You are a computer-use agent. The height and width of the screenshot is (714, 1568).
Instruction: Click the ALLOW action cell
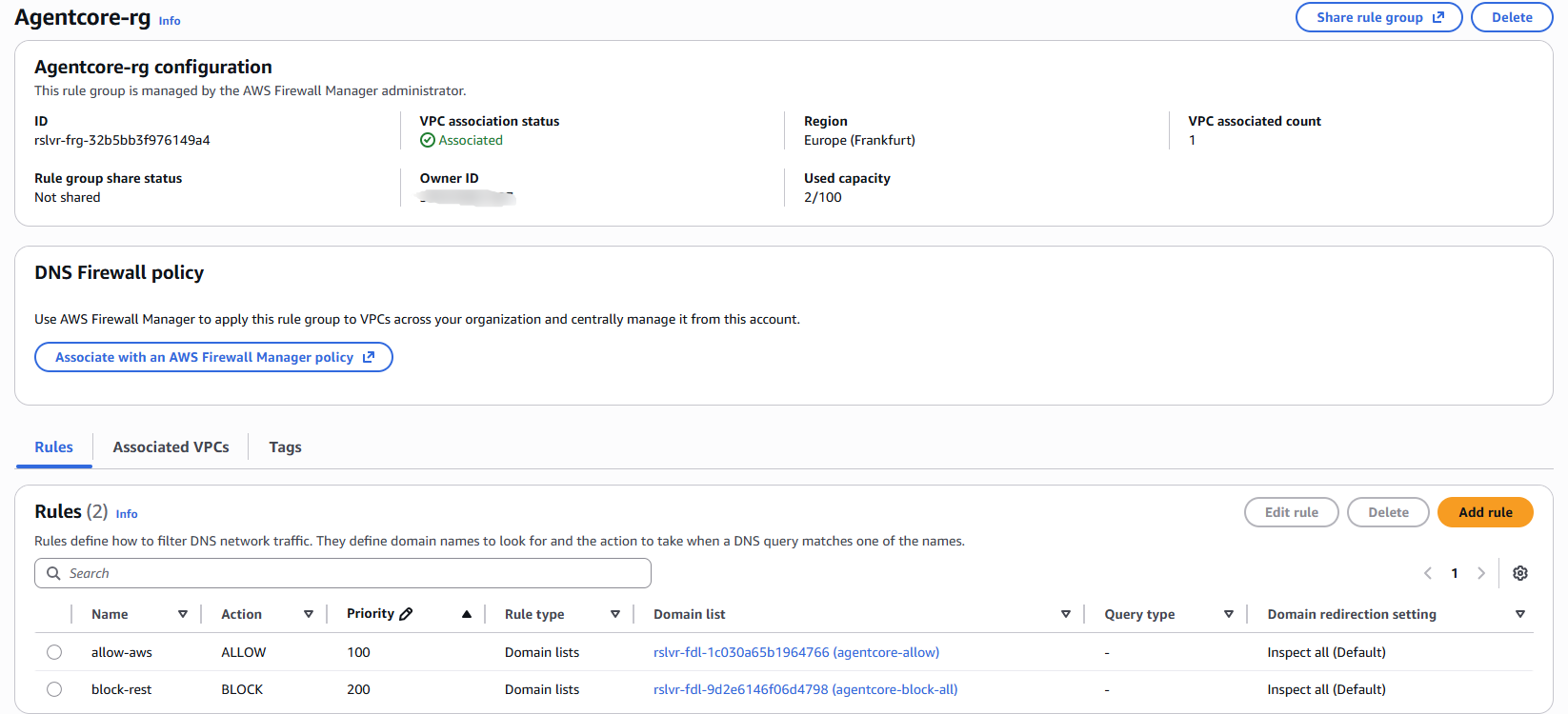pos(244,652)
